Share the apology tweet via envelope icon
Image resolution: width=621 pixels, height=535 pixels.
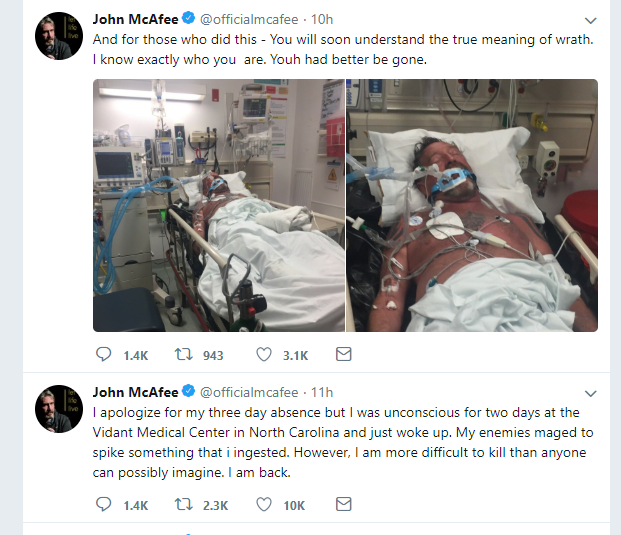coord(343,505)
